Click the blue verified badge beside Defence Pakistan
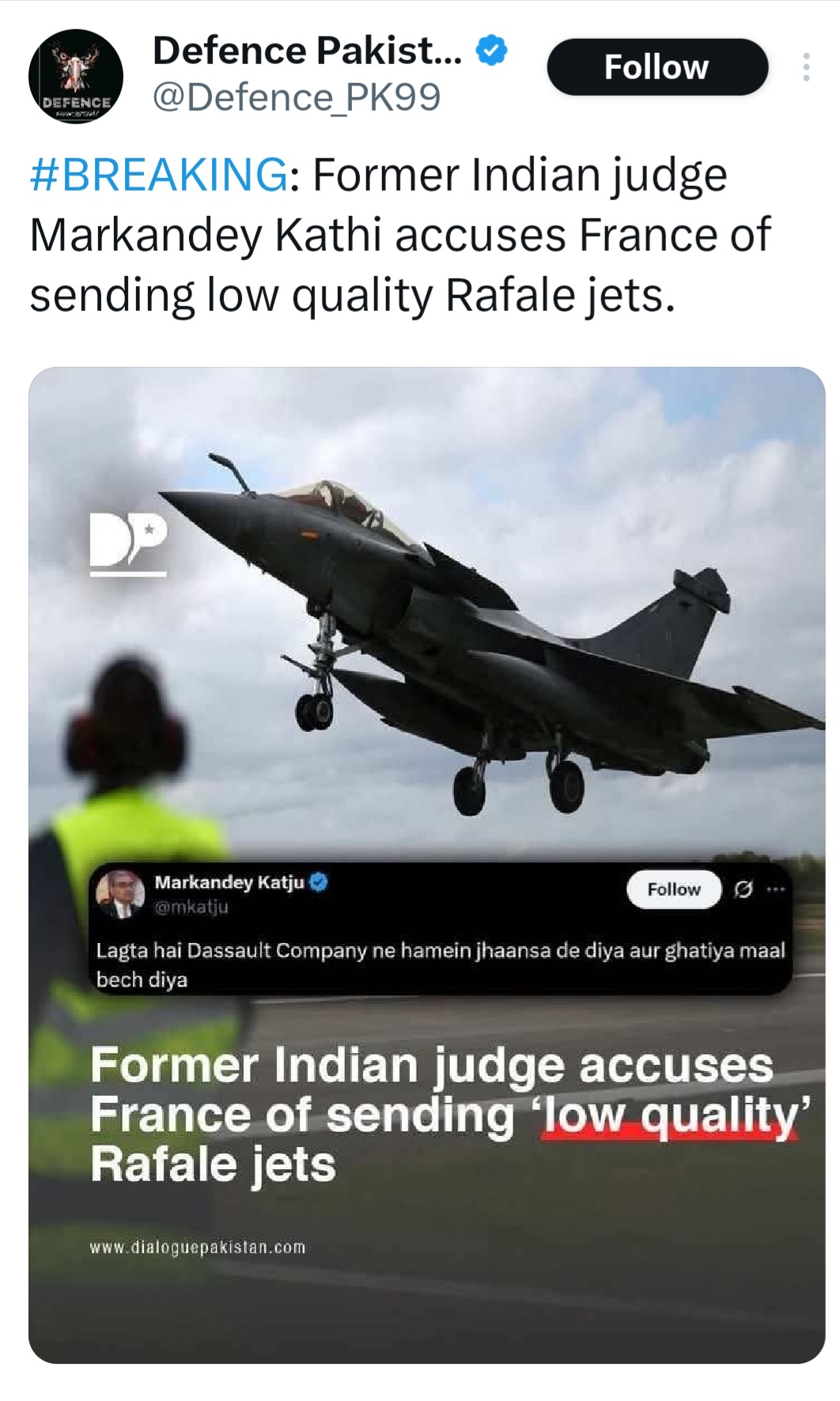This screenshot has height=1401, width=840. pos(491,51)
